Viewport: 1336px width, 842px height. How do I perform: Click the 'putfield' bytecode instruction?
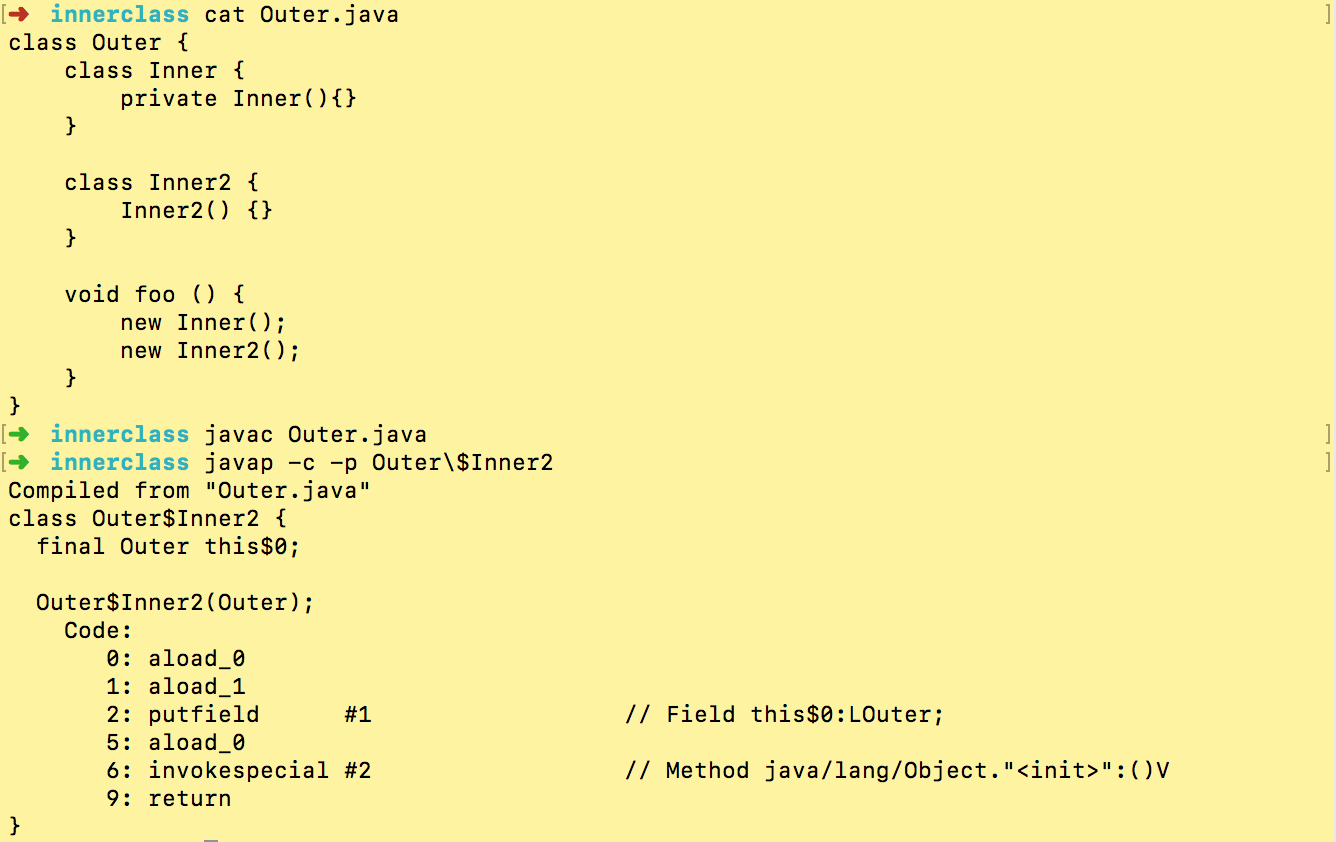coord(203,714)
